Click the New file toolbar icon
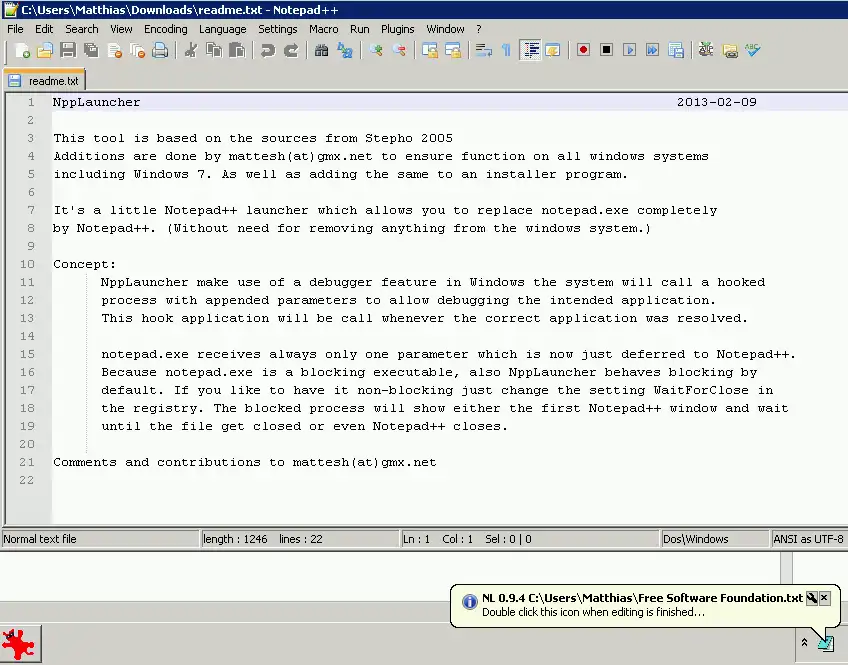 22,50
